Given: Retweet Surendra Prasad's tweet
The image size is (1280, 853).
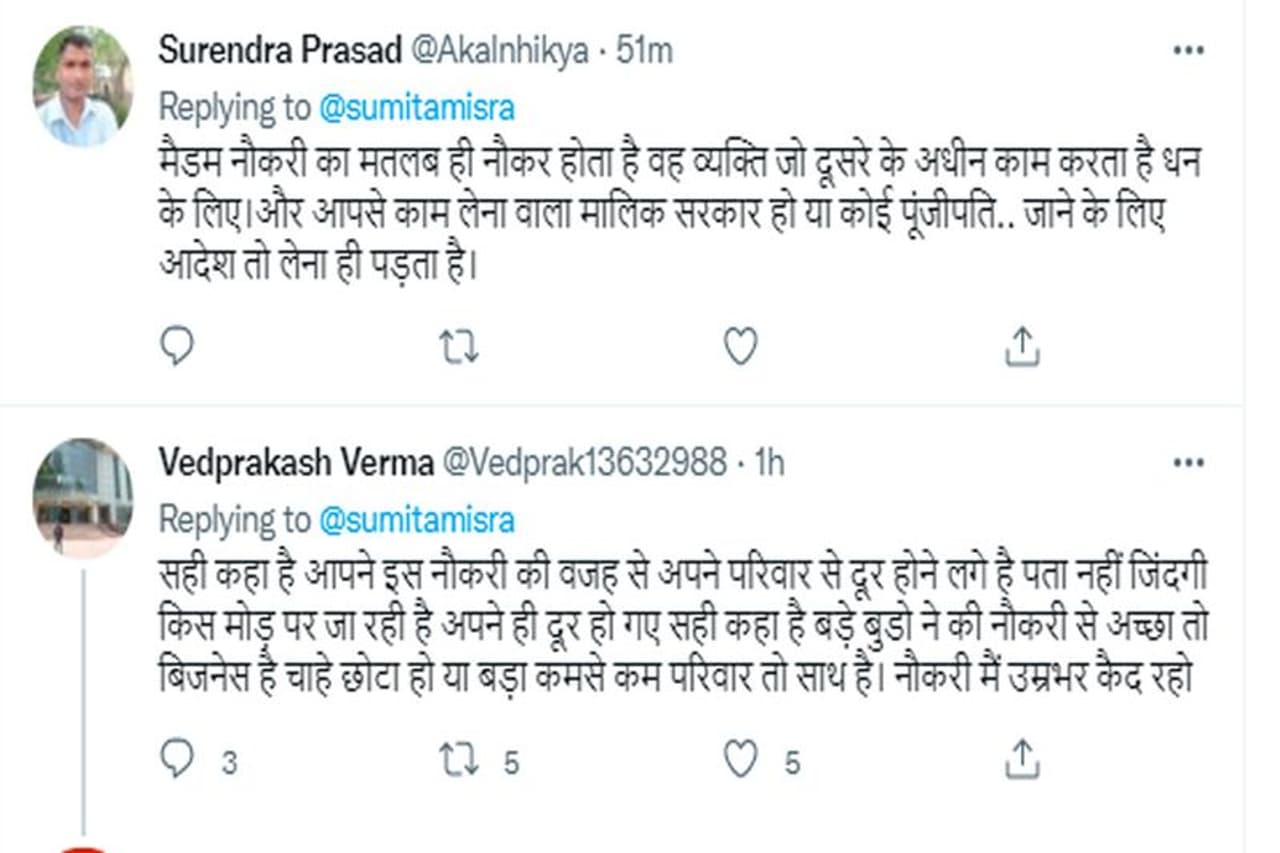Looking at the screenshot, I should coord(459,347).
